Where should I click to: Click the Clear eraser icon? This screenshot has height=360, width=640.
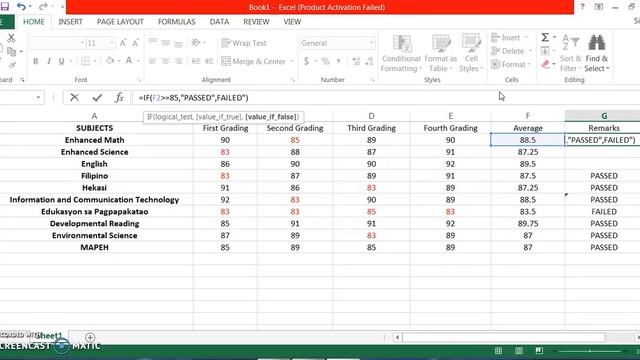tap(546, 64)
